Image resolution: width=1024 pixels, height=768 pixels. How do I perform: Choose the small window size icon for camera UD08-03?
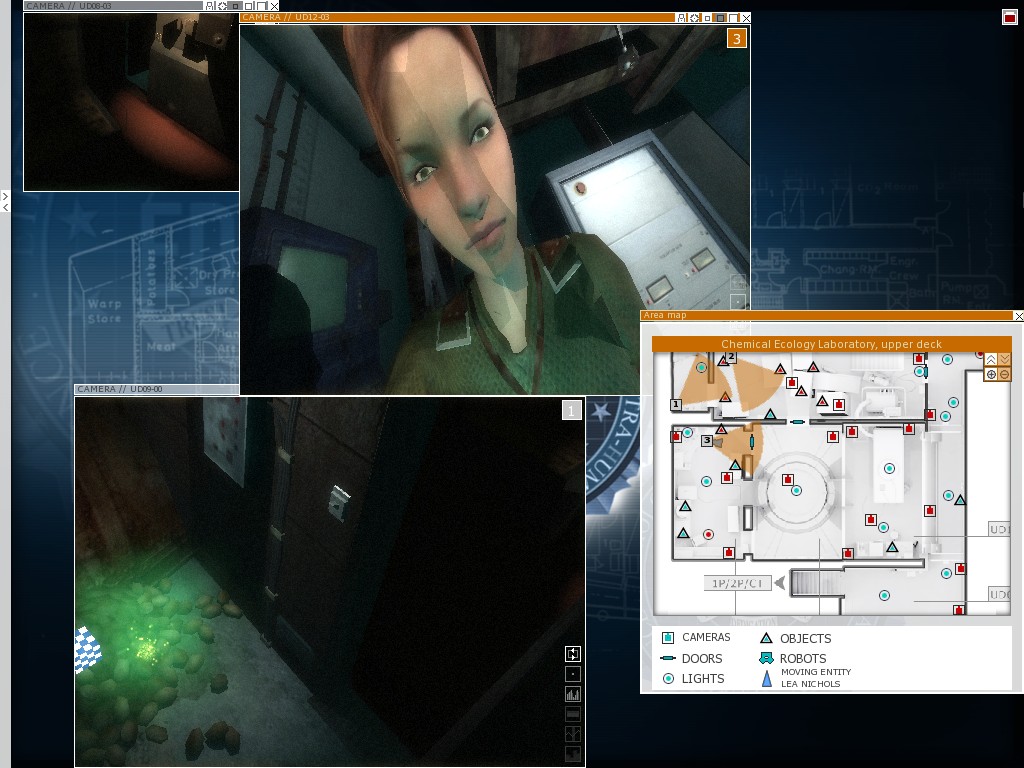235,6
